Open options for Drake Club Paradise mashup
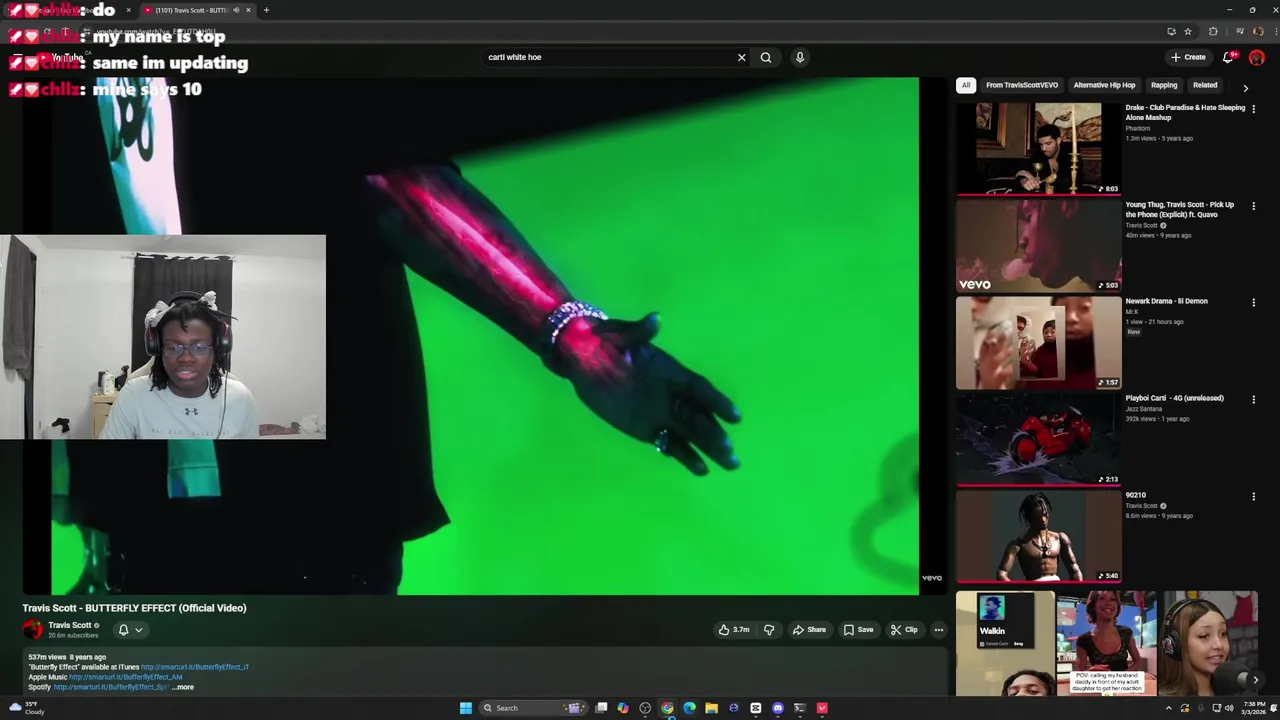 pyautogui.click(x=1253, y=108)
